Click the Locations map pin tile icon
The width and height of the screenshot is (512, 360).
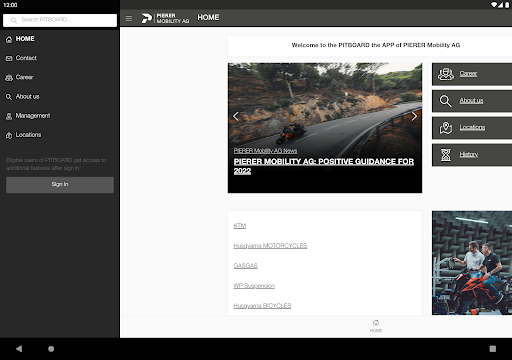coord(446,128)
